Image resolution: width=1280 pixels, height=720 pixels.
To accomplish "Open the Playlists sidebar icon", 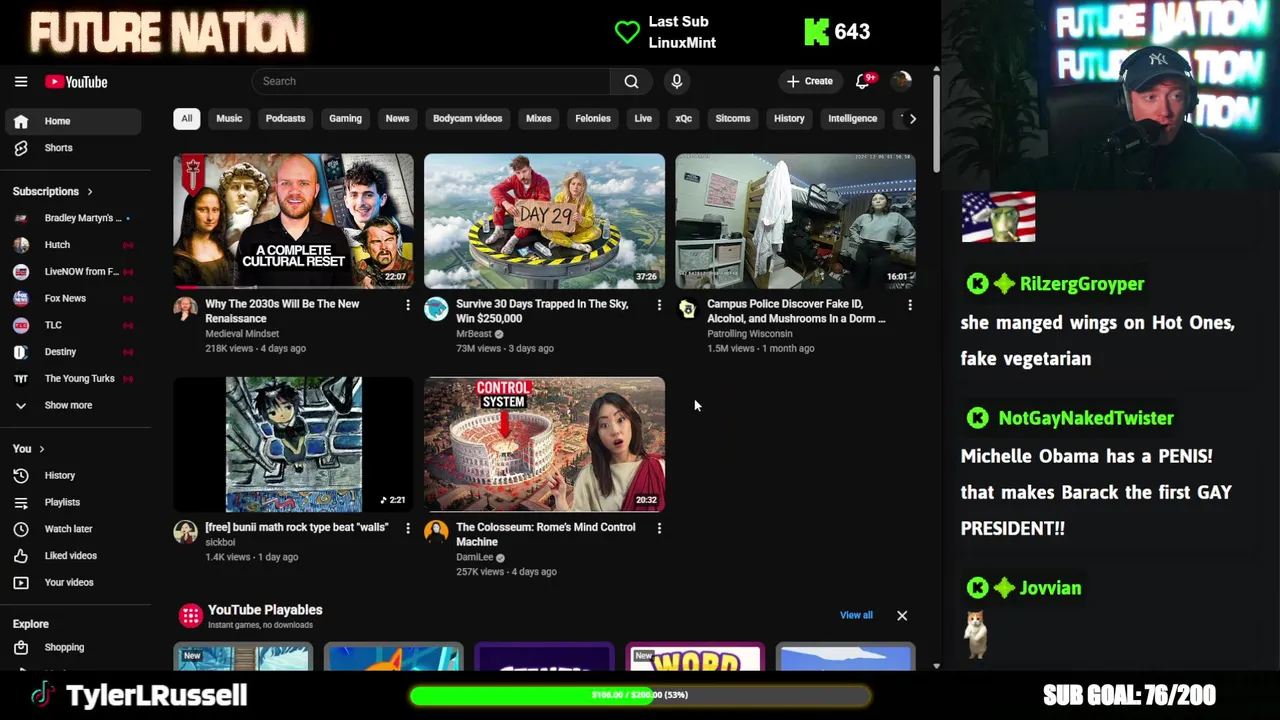I will tap(21, 502).
